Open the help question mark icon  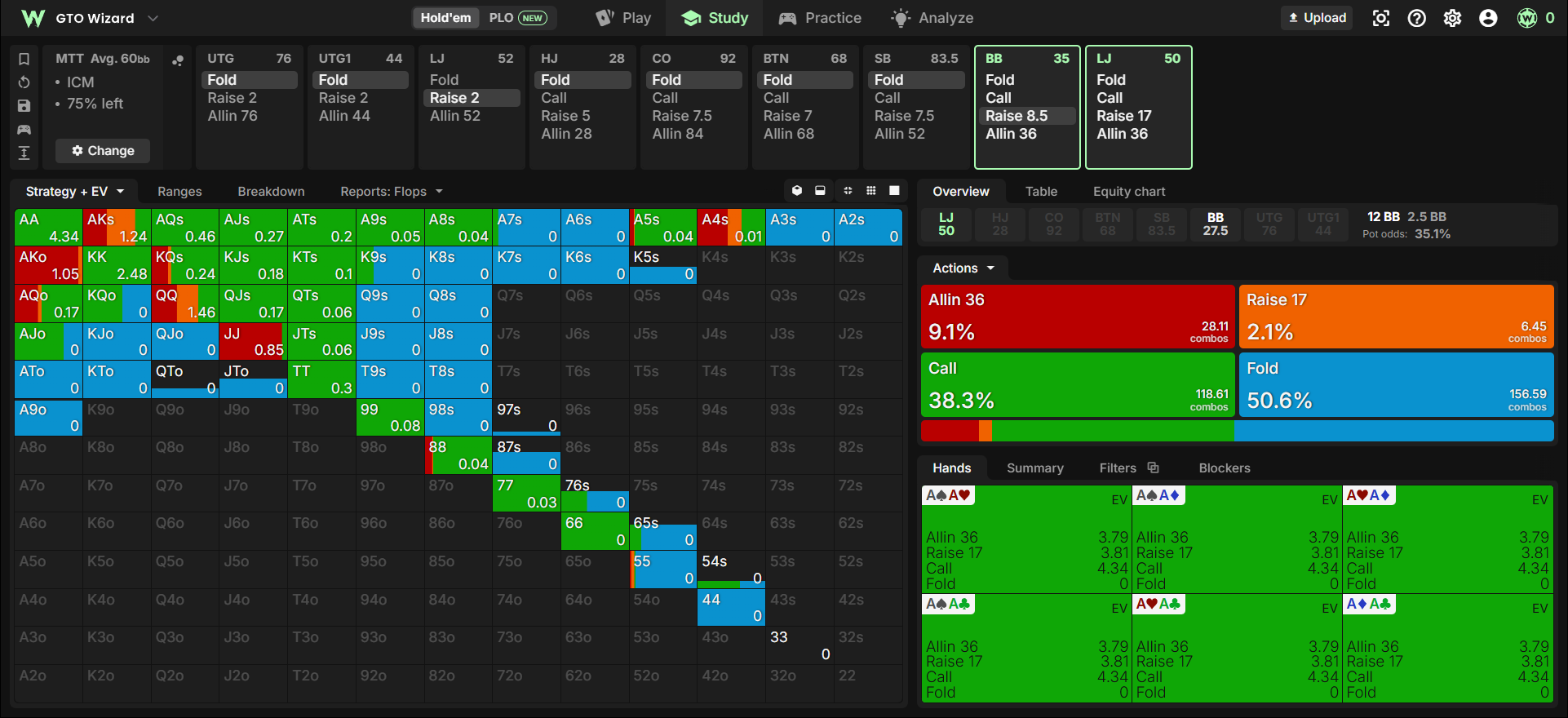[x=1417, y=18]
